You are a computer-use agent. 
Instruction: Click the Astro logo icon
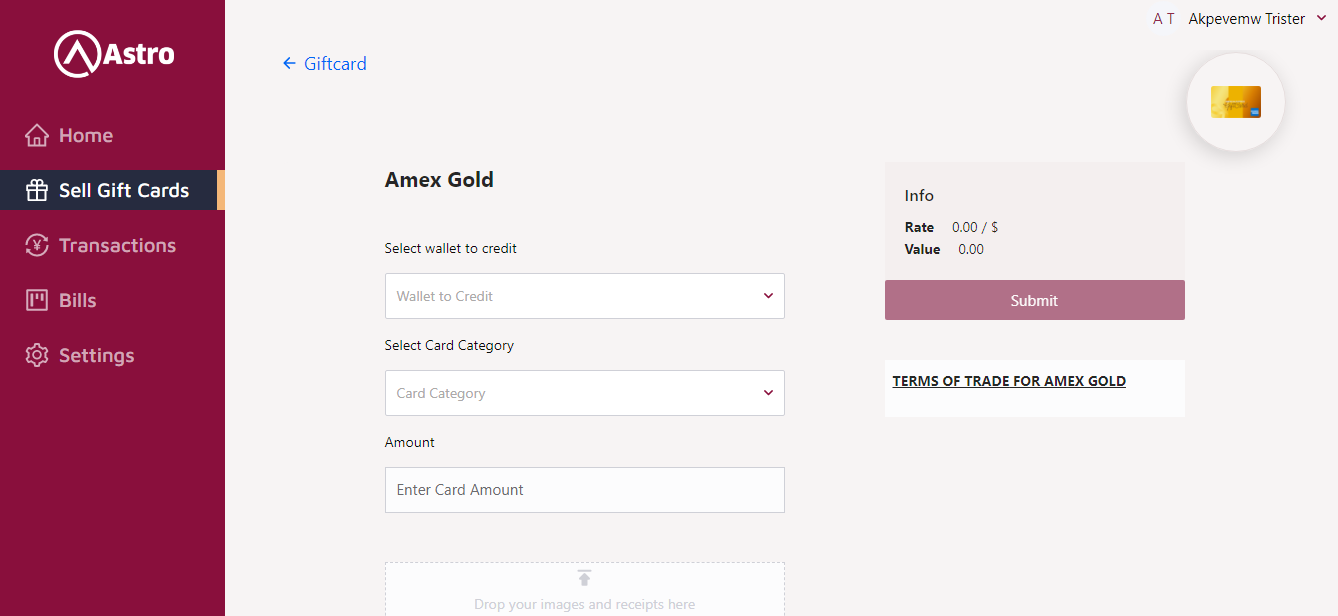79,54
